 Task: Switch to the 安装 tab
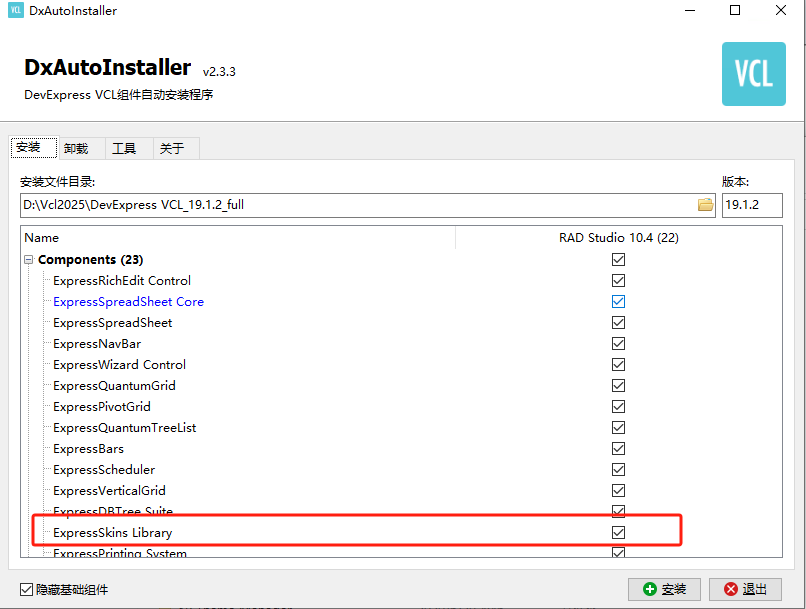[34, 148]
